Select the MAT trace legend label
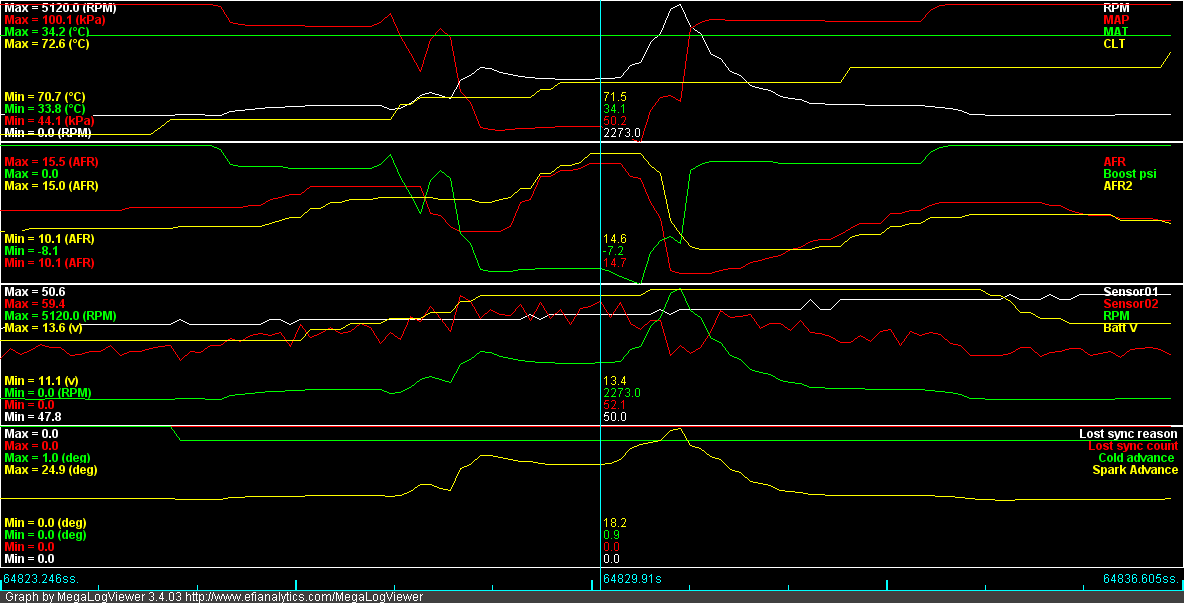 (x=1116, y=31)
